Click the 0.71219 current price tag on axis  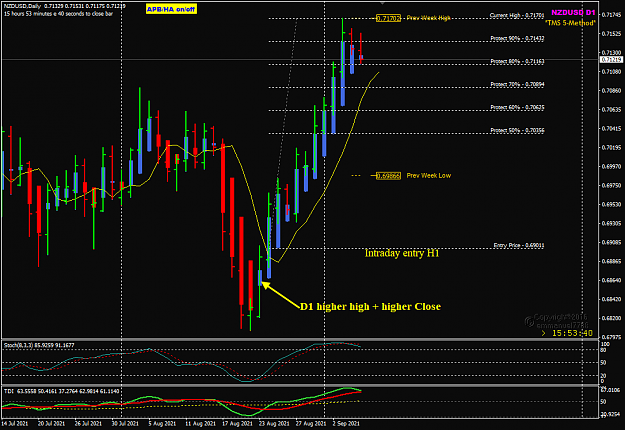[611, 60]
